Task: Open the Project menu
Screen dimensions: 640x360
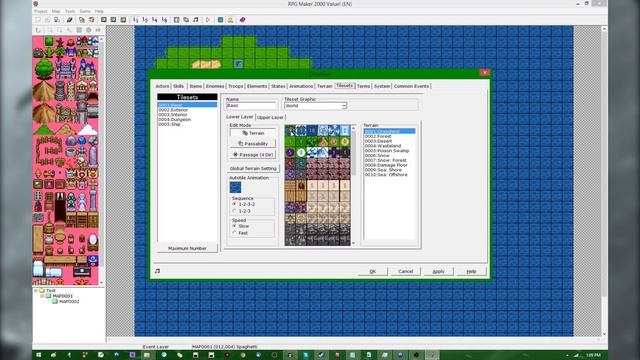Action: 40,11
